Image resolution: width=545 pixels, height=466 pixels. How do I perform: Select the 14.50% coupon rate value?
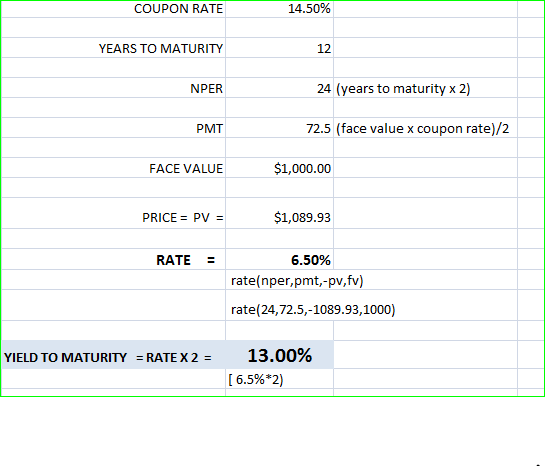[309, 9]
